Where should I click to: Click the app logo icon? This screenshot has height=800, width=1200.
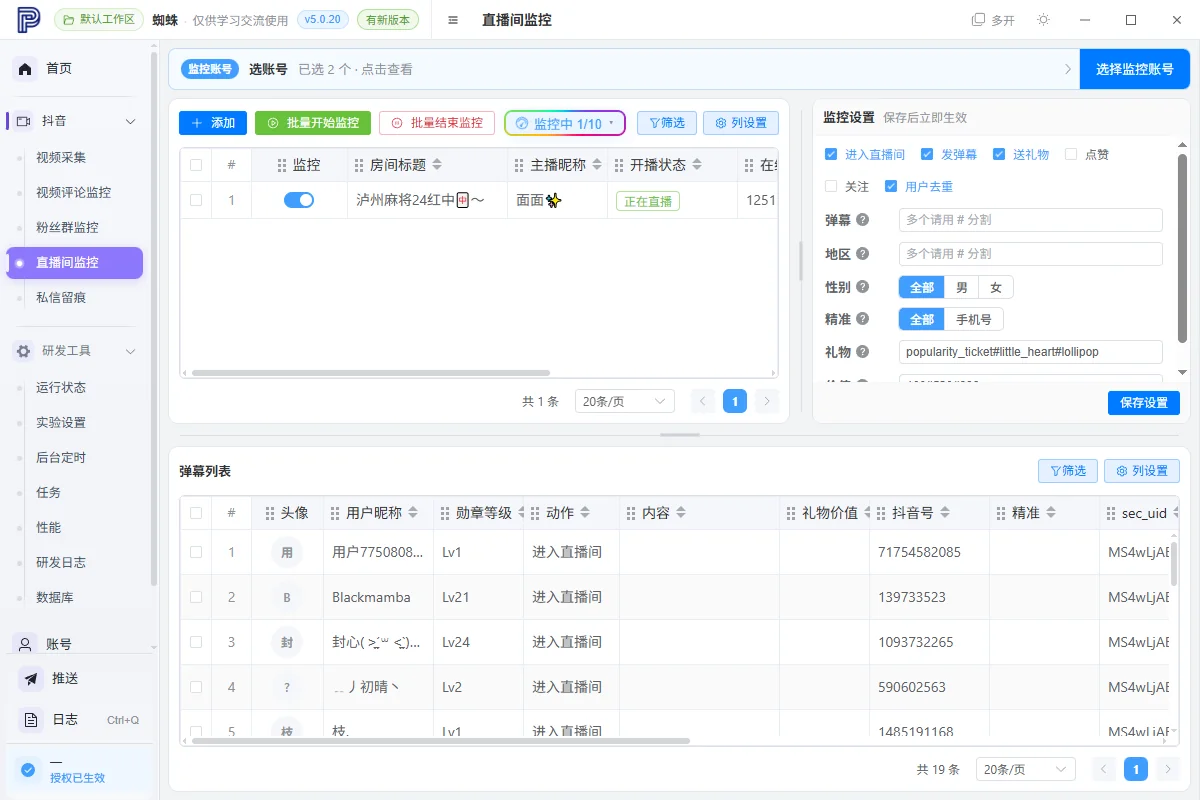pos(28,19)
